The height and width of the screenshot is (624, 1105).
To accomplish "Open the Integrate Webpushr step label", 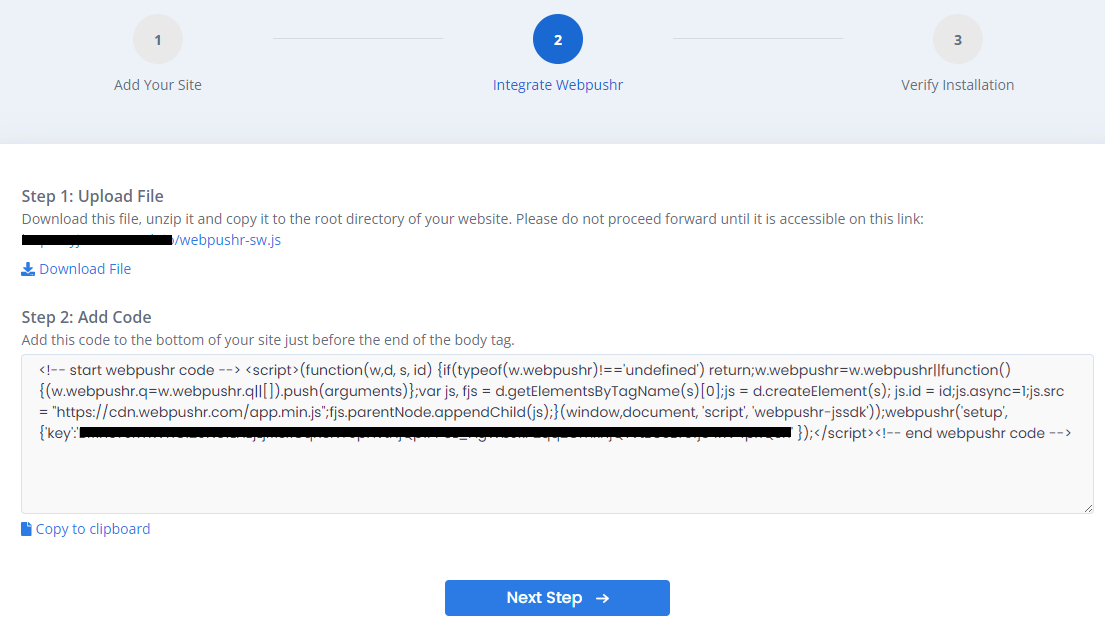I will [557, 85].
